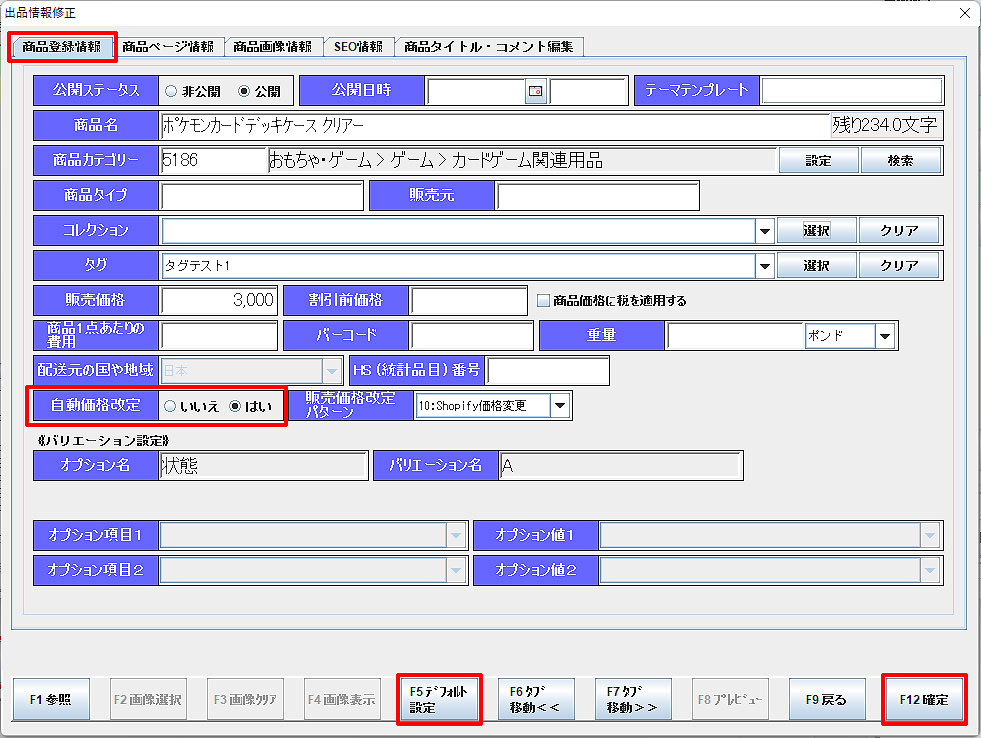
Task: Click the 商品名 text field
Action: (x=494, y=125)
